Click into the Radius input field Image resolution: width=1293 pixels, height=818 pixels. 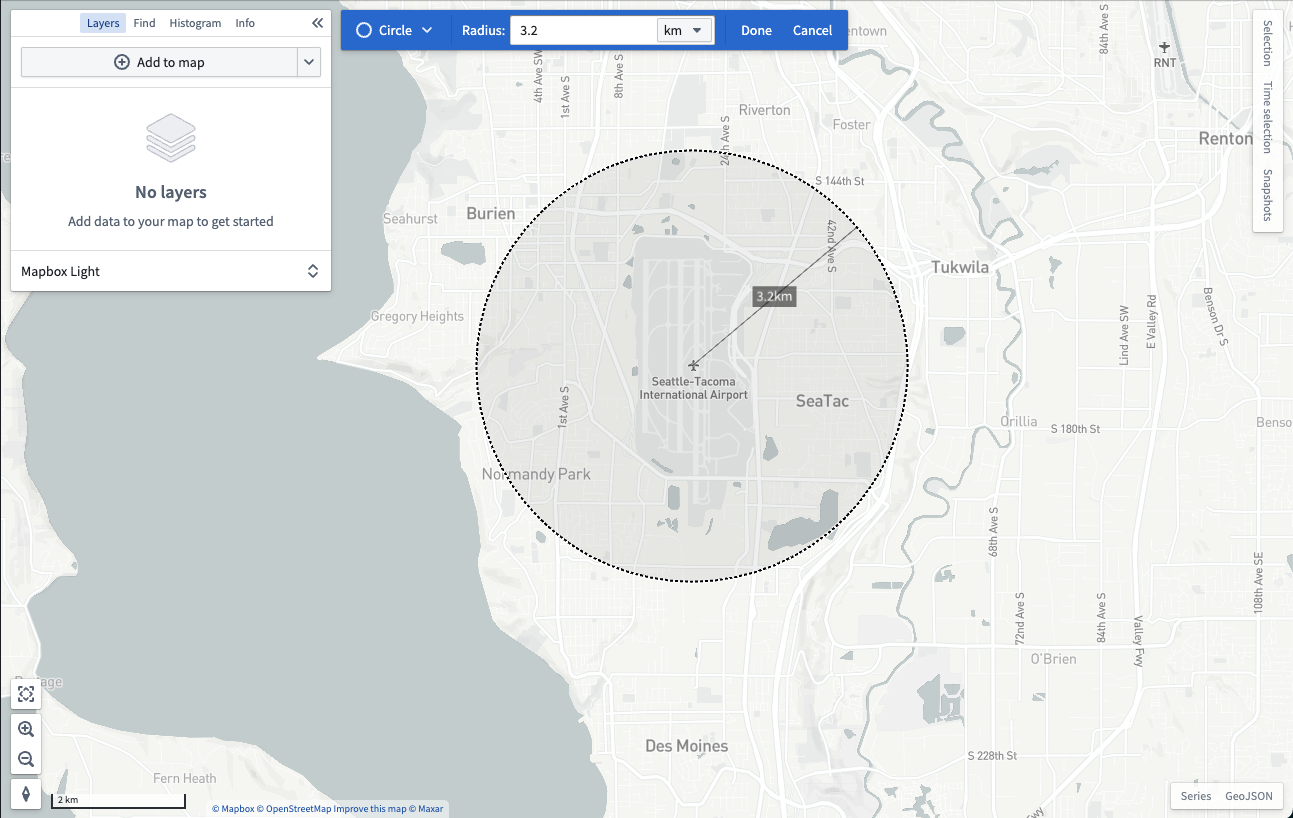click(x=583, y=30)
